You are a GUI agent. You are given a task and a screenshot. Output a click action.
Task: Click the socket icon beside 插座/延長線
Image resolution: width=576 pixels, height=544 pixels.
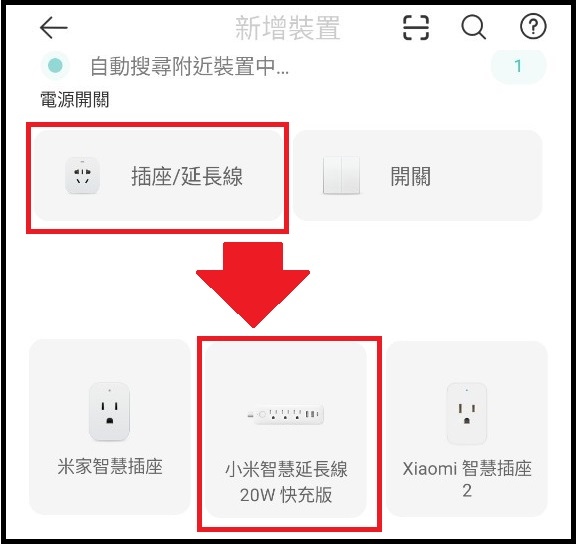82,176
